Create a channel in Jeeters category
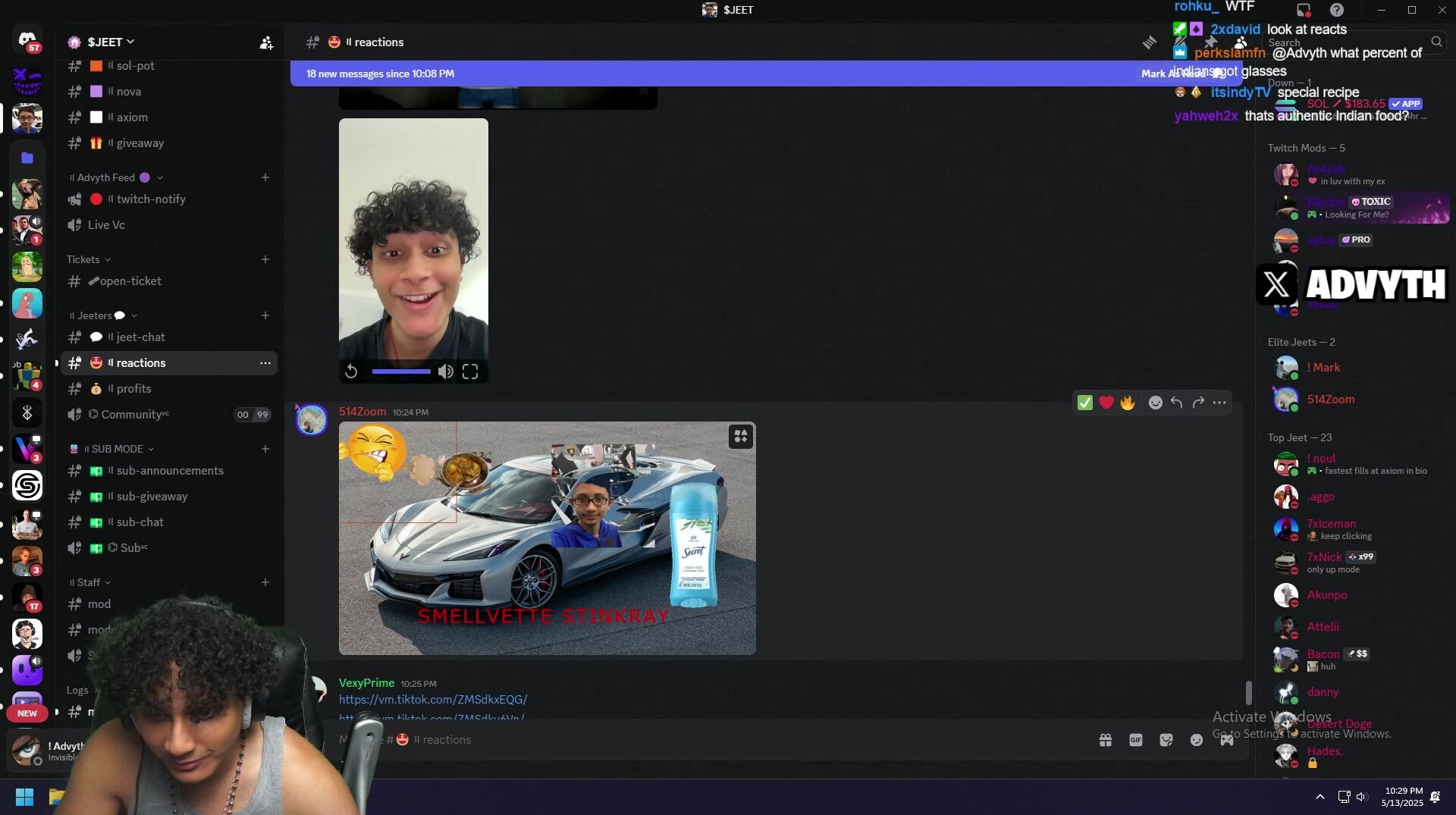This screenshot has height=815, width=1456. (265, 315)
